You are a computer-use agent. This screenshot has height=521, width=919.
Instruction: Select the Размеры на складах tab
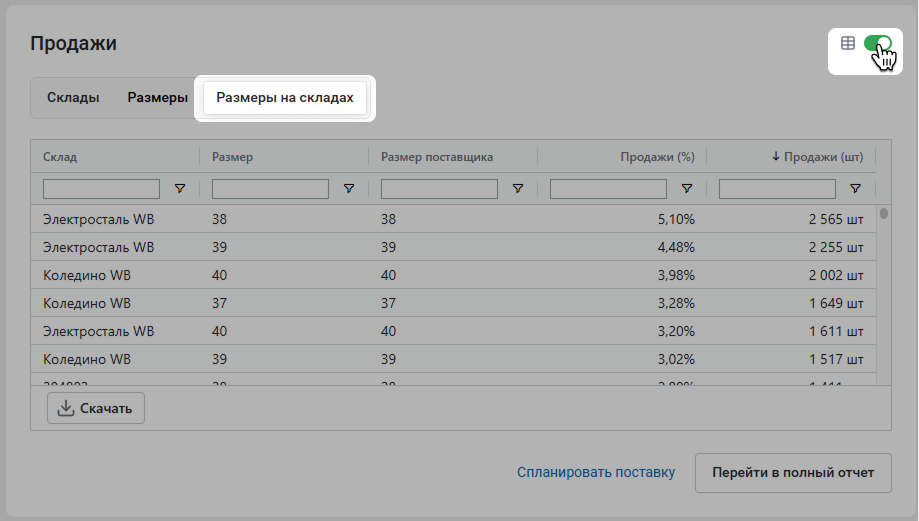click(285, 98)
